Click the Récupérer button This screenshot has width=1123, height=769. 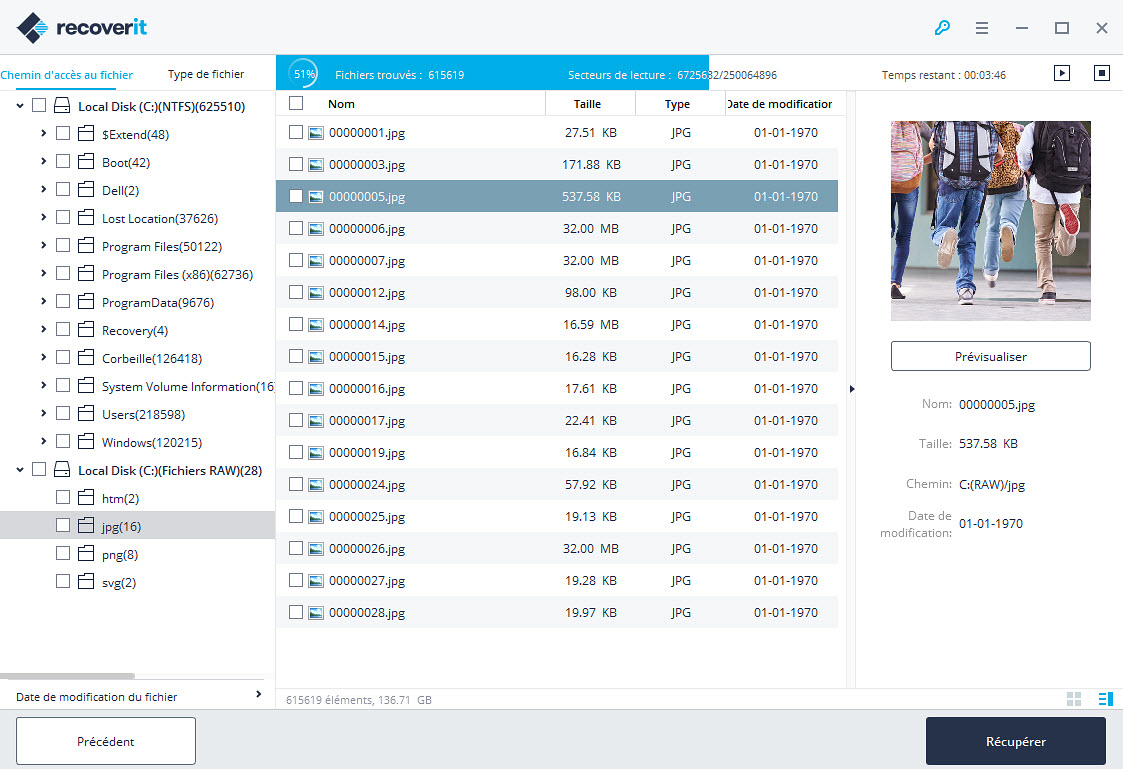[1016, 741]
